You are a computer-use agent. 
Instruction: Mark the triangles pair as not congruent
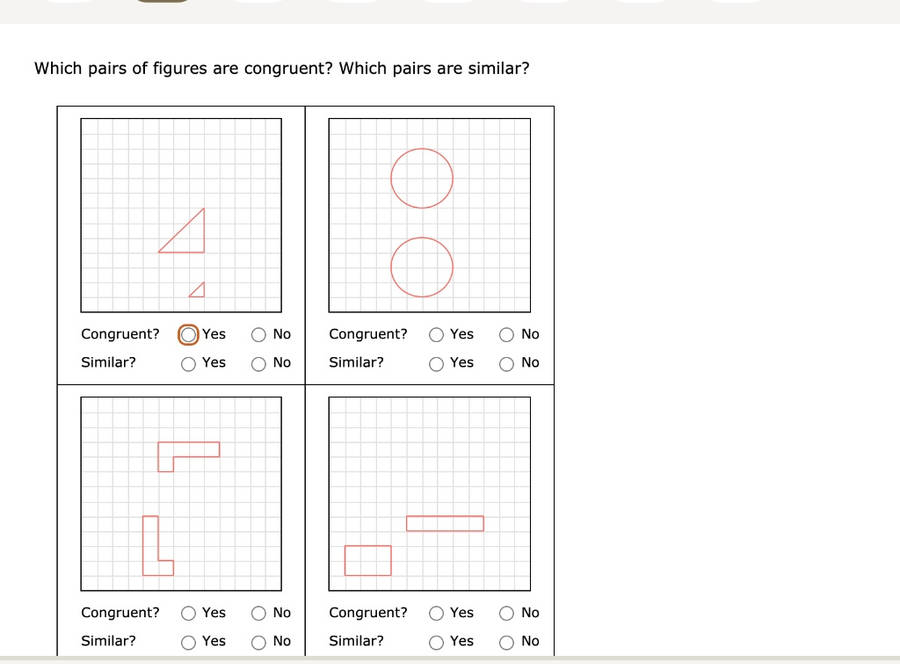(258, 334)
